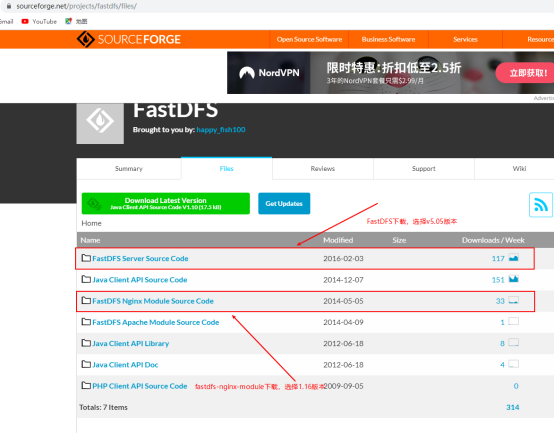The image size is (554, 433).
Task: Click folder icon beside Java Client API Library
Action: pos(86,343)
